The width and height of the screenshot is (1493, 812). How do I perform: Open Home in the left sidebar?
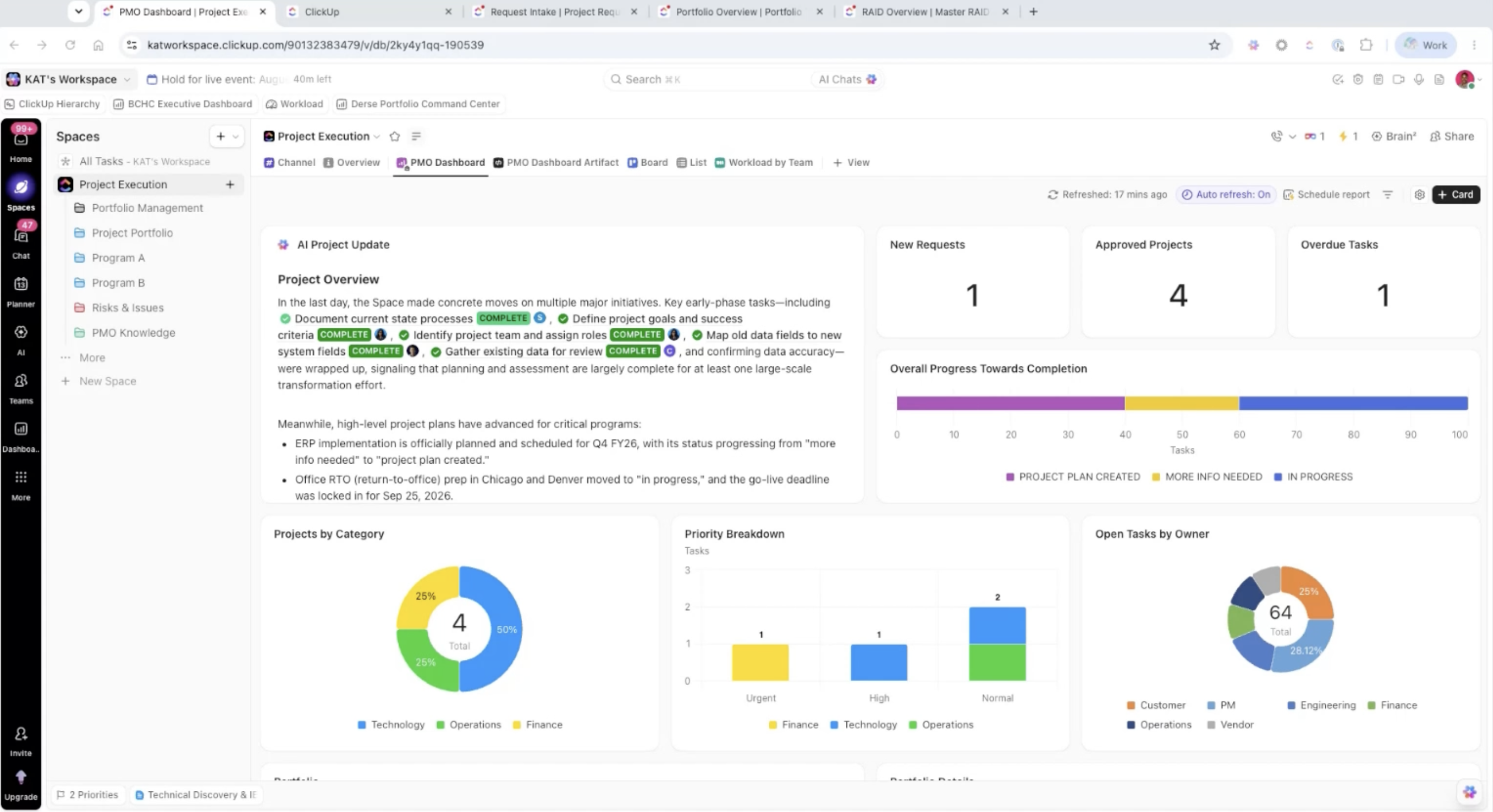point(21,145)
